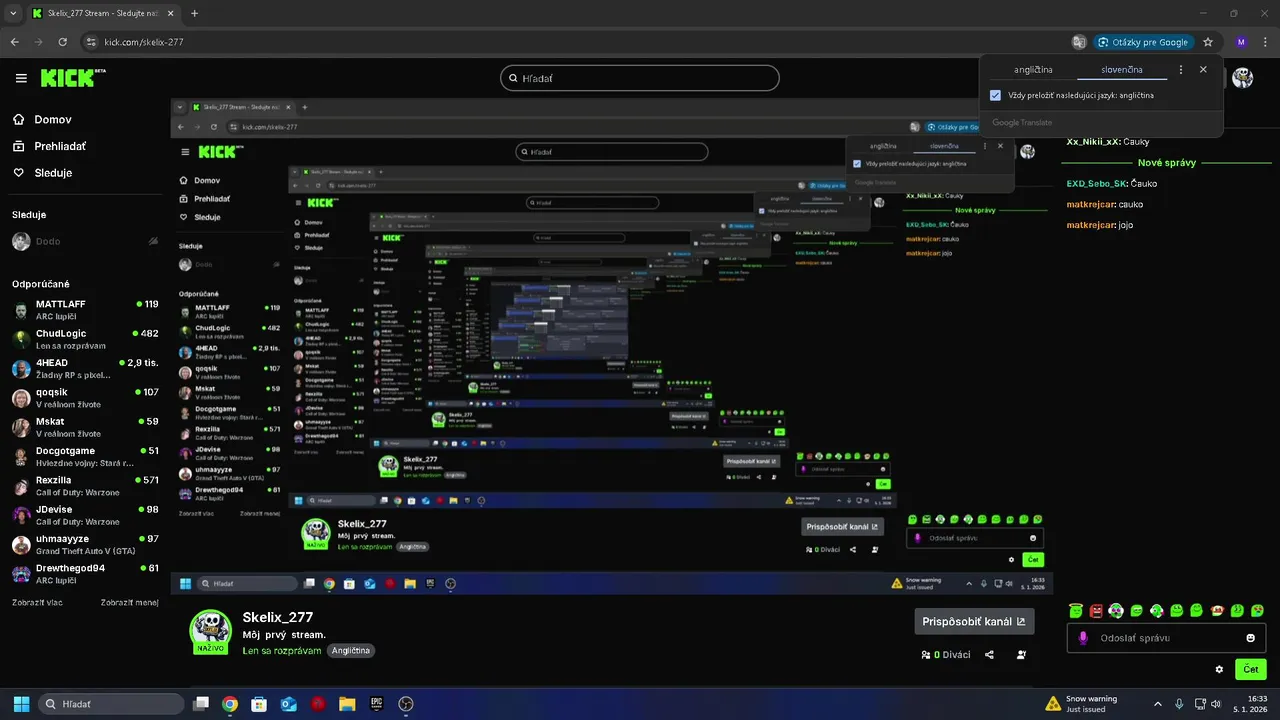
Task: Open the Google Translate icon in address bar
Action: pyautogui.click(x=1078, y=42)
